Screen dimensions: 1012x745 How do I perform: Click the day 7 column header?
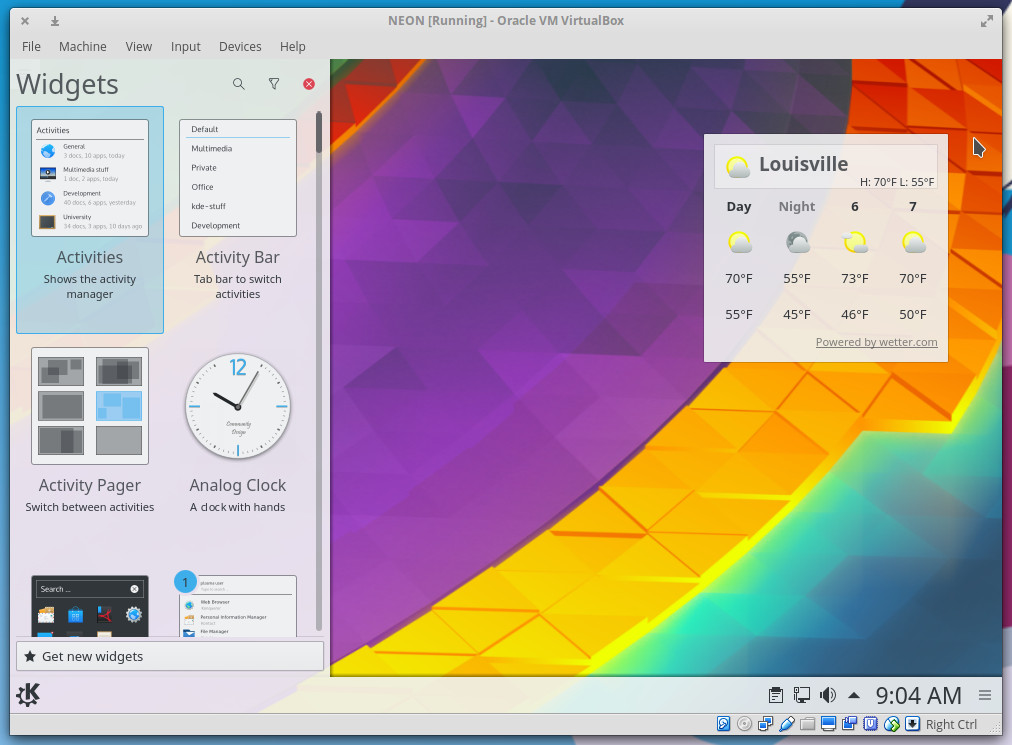913,207
